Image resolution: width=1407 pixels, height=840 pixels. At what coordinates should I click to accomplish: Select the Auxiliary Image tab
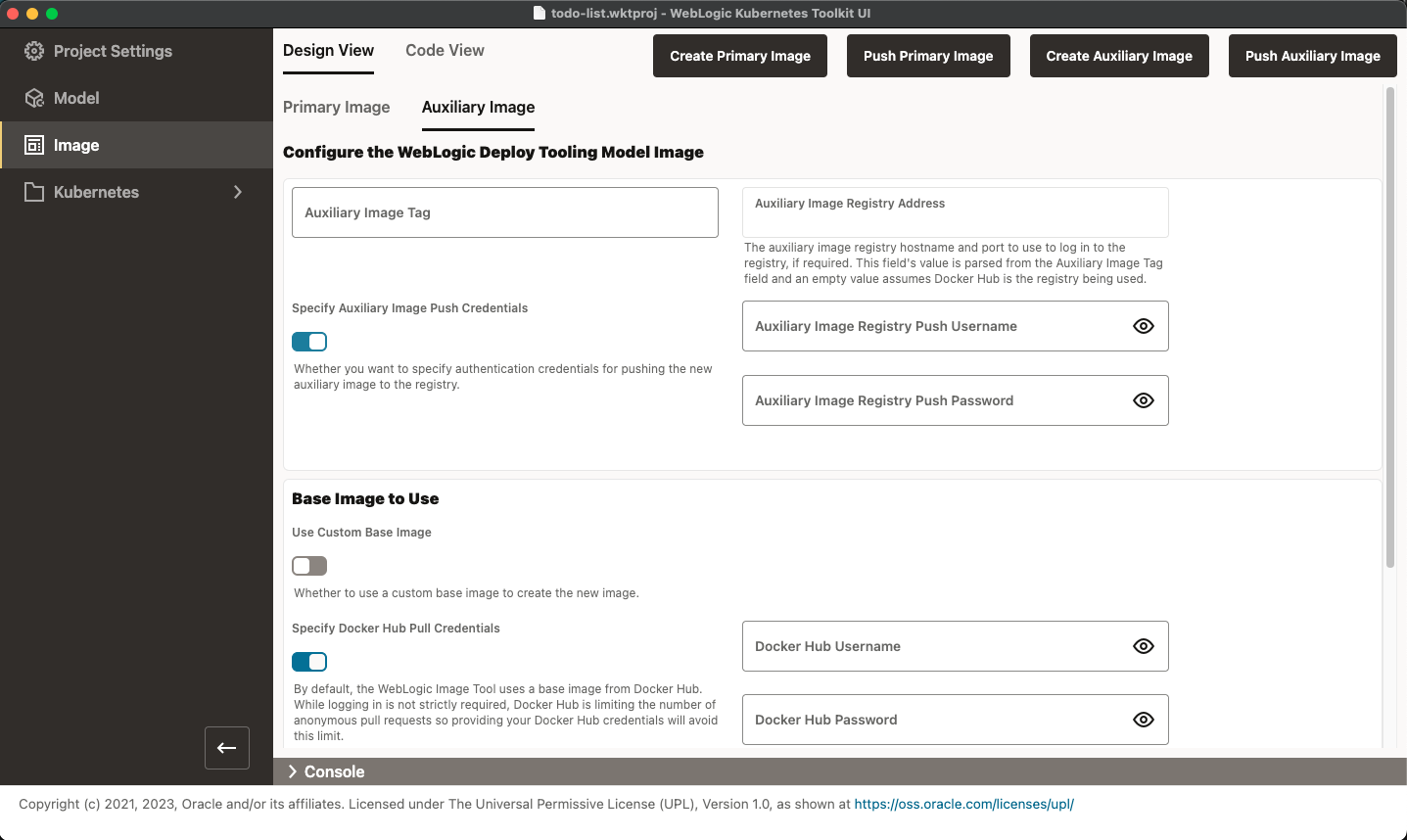point(478,108)
